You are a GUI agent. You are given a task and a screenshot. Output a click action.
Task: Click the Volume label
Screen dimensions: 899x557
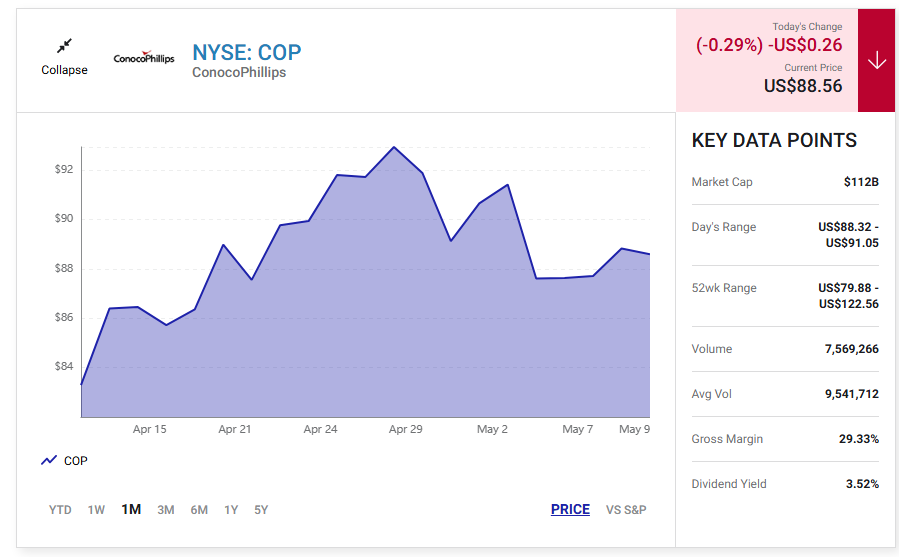[x=712, y=349]
